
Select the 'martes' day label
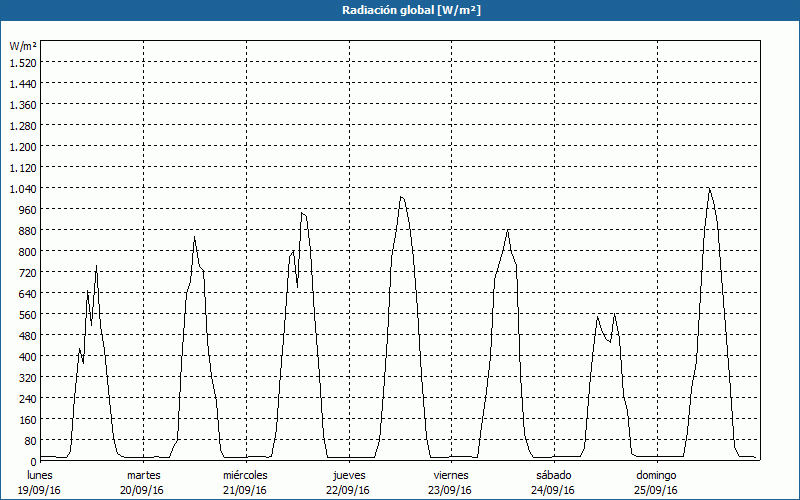tap(144, 475)
